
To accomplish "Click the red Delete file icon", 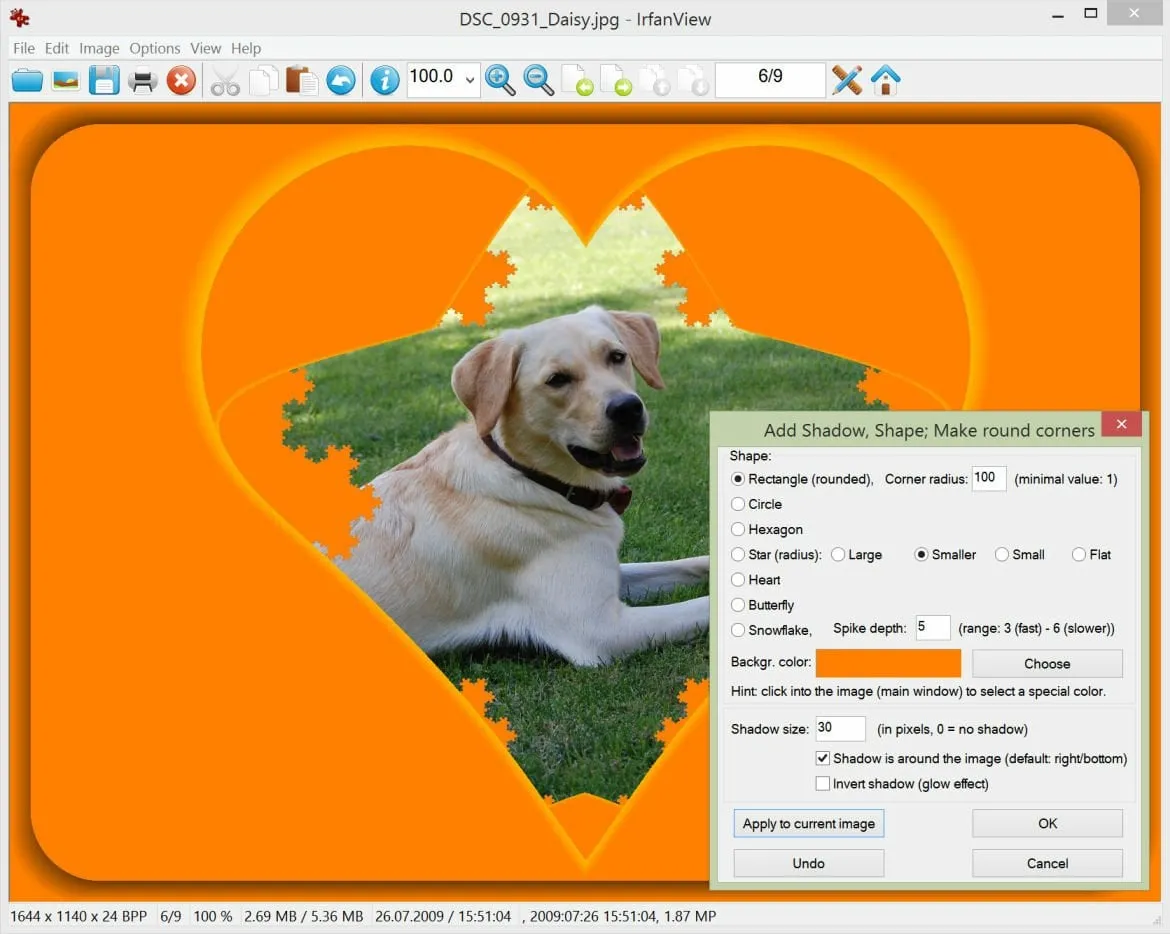I will (x=181, y=80).
